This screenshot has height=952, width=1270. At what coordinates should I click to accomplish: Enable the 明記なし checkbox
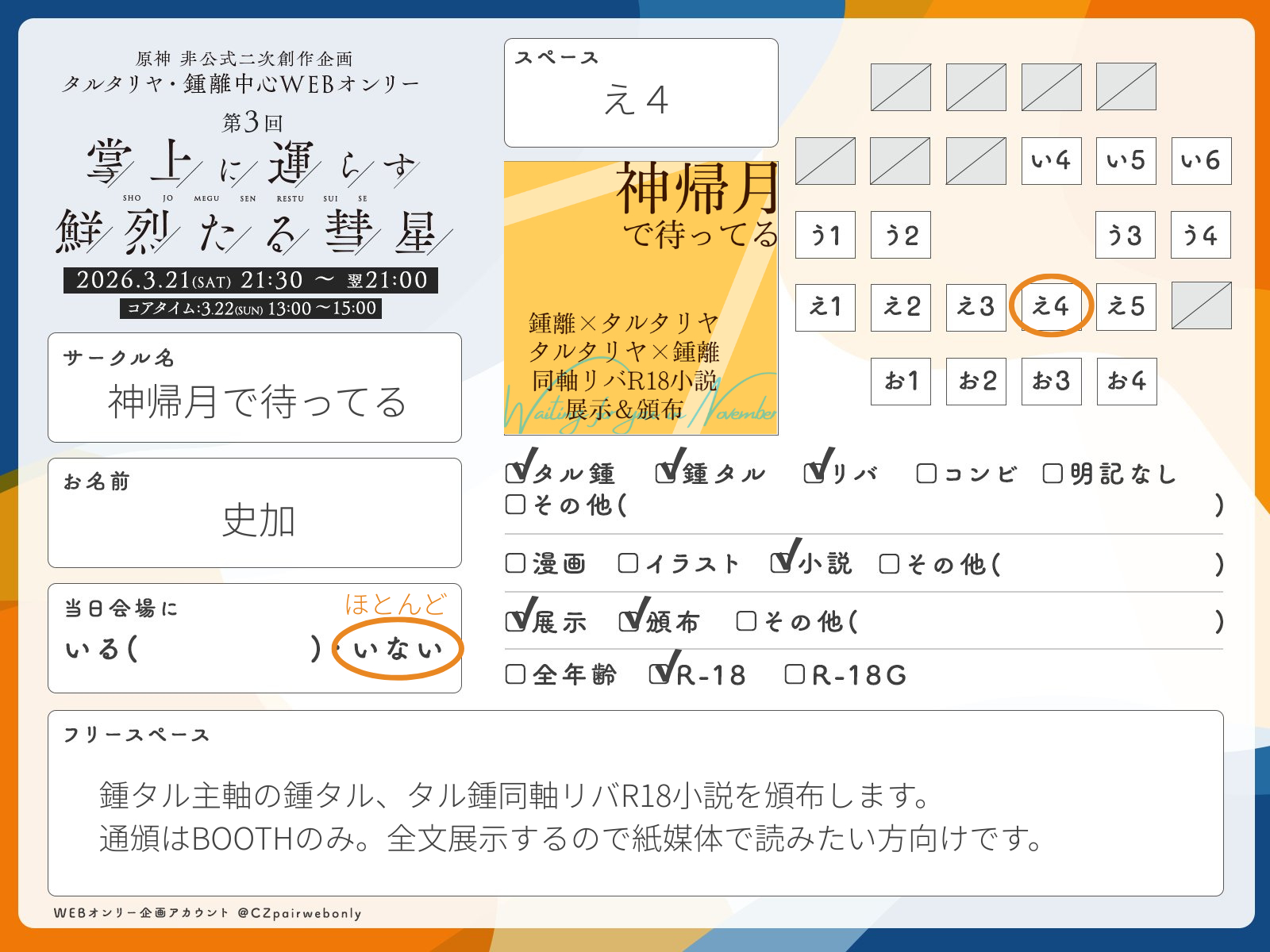coord(1052,474)
